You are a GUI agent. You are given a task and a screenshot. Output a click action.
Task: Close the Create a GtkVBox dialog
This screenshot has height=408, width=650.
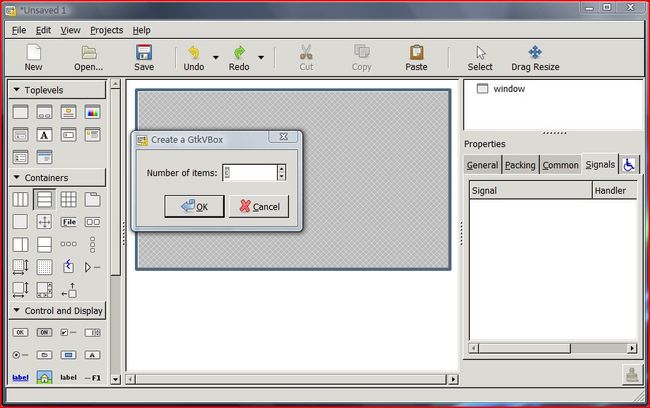coord(284,136)
